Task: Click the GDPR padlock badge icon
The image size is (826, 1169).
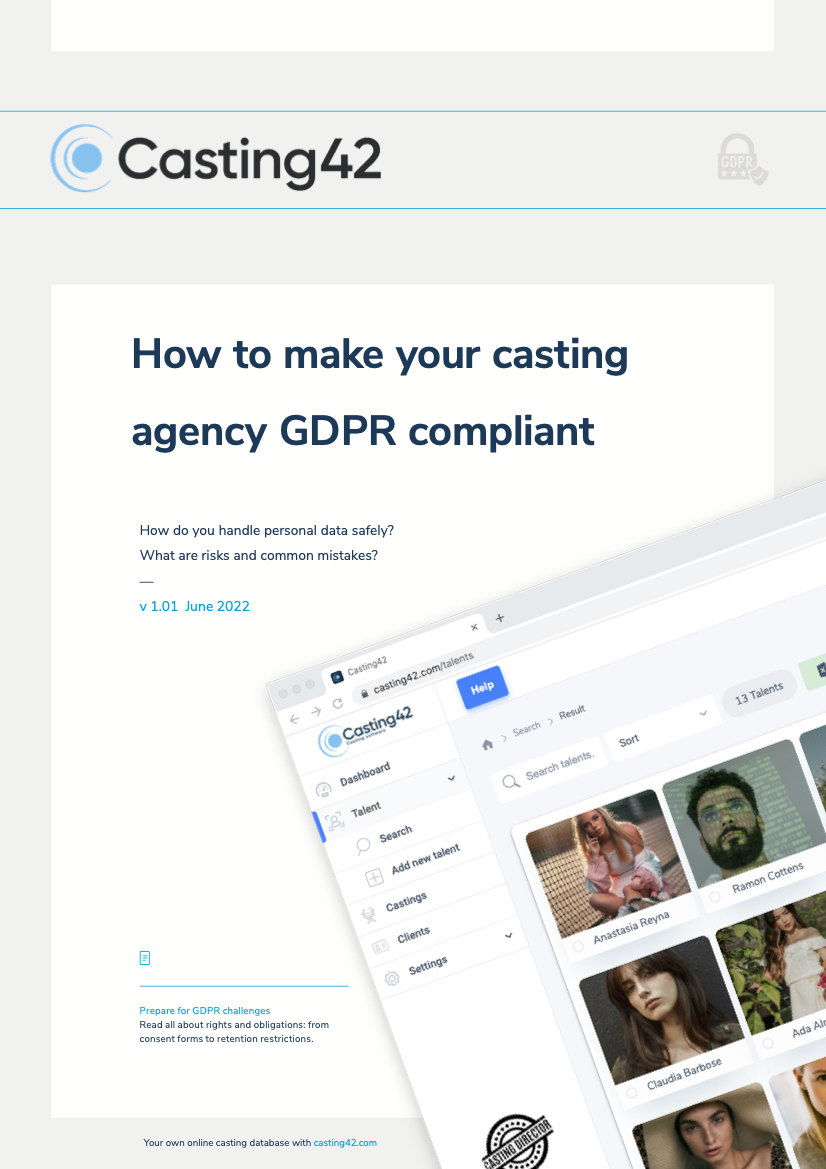Action: click(x=742, y=159)
